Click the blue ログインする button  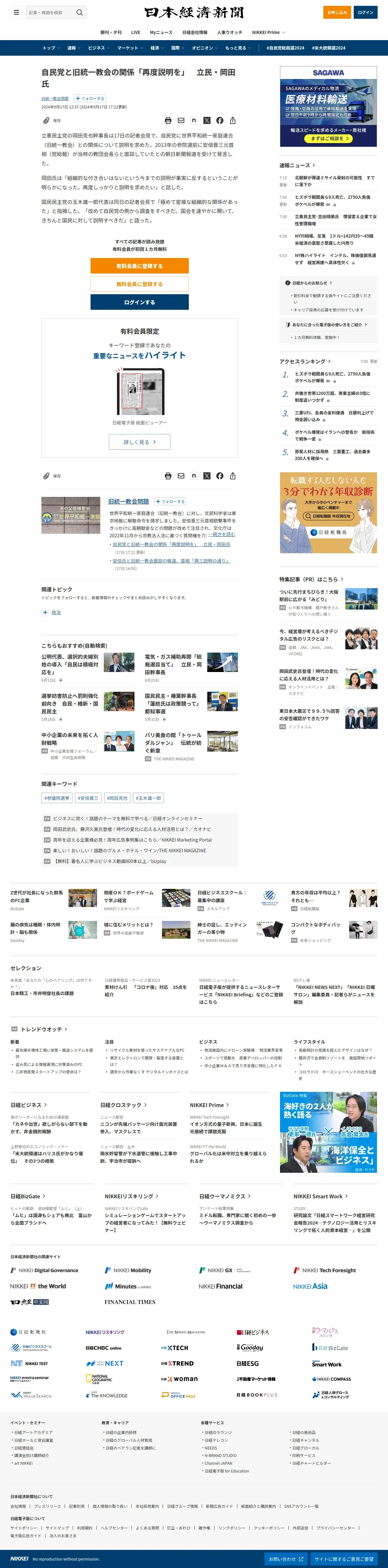click(x=139, y=302)
